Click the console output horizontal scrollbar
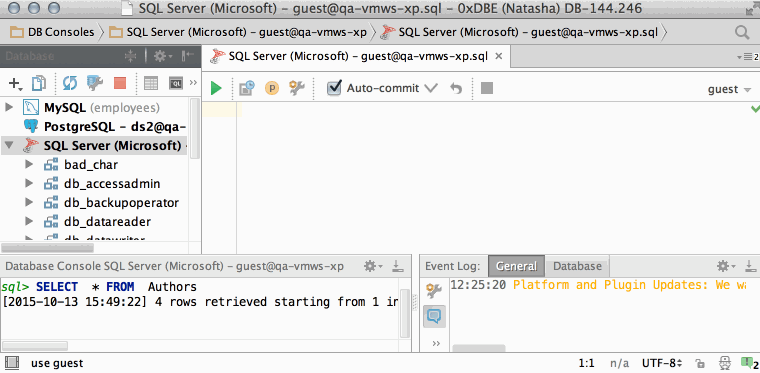Screen dimensions: 760x373 [35, 346]
